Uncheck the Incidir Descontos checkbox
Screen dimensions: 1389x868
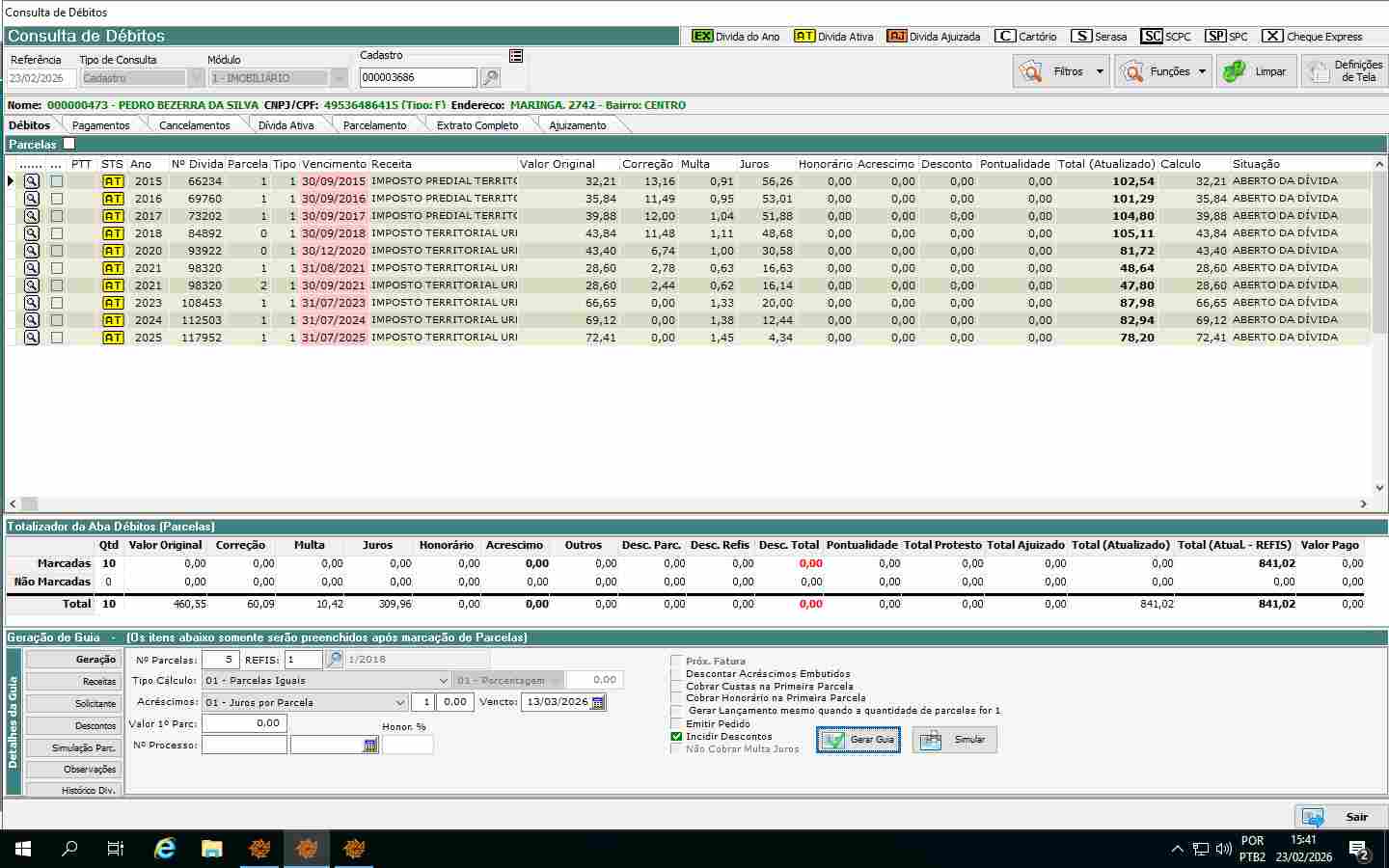click(676, 737)
